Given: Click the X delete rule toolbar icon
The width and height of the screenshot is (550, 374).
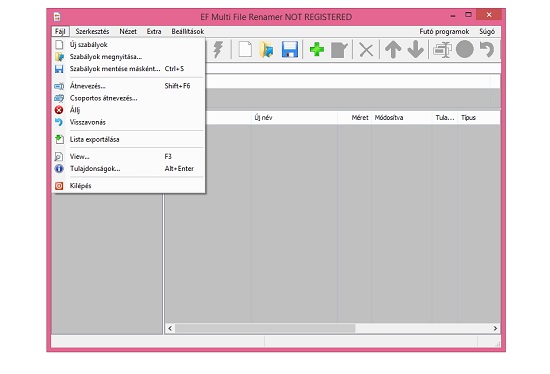Looking at the screenshot, I should coord(366,50).
